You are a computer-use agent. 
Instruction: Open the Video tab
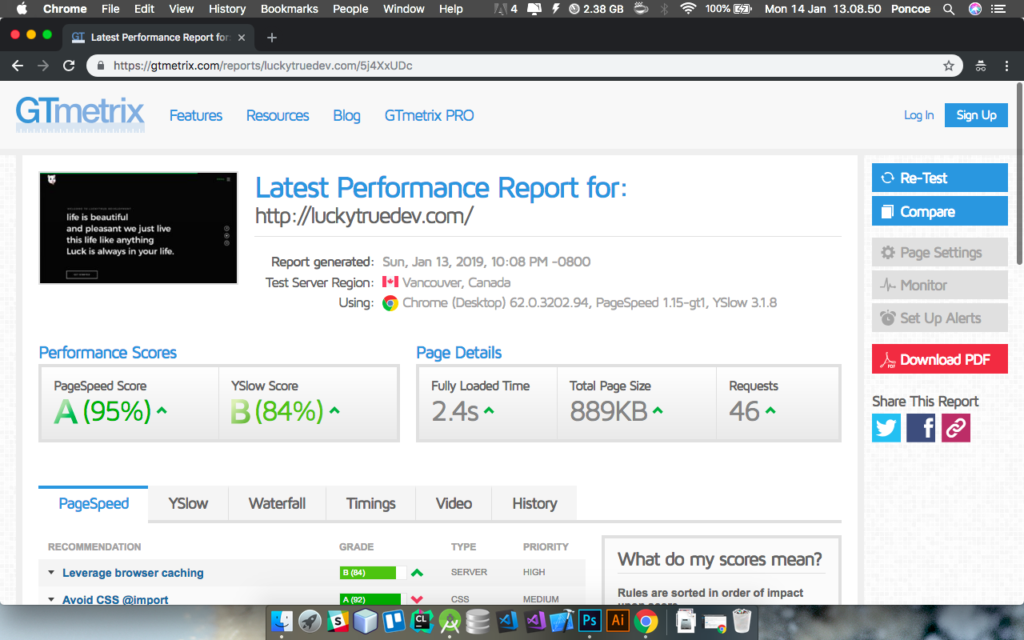pyautogui.click(x=453, y=504)
